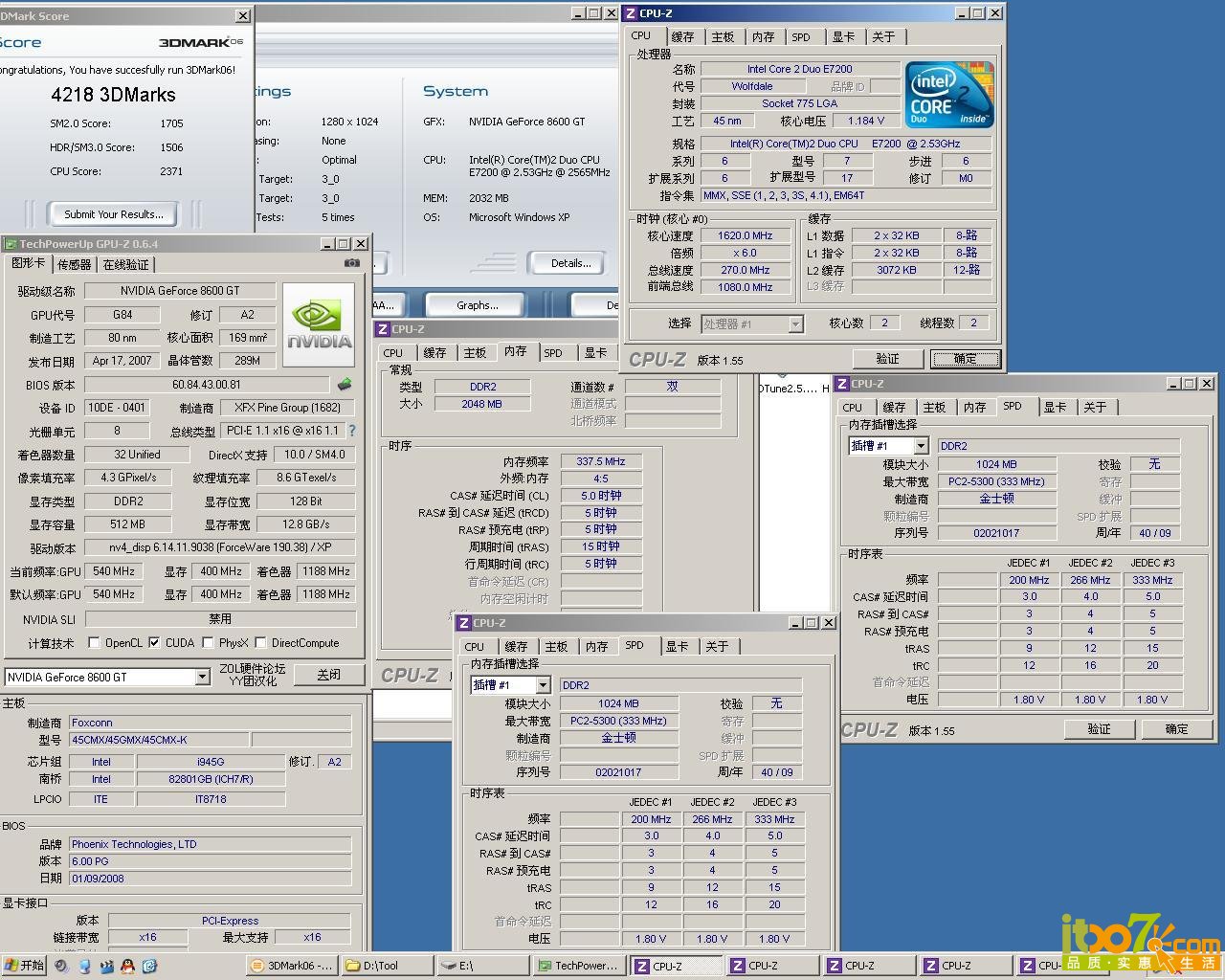Viewport: 1225px width, 980px height.
Task: Click the blue bus interface question mark
Action: pyautogui.click(x=351, y=431)
